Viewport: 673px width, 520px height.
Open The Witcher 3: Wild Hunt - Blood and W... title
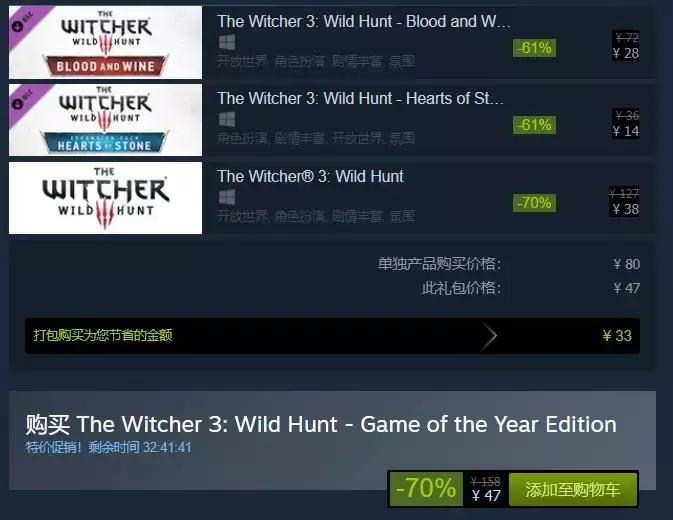[x=364, y=21]
